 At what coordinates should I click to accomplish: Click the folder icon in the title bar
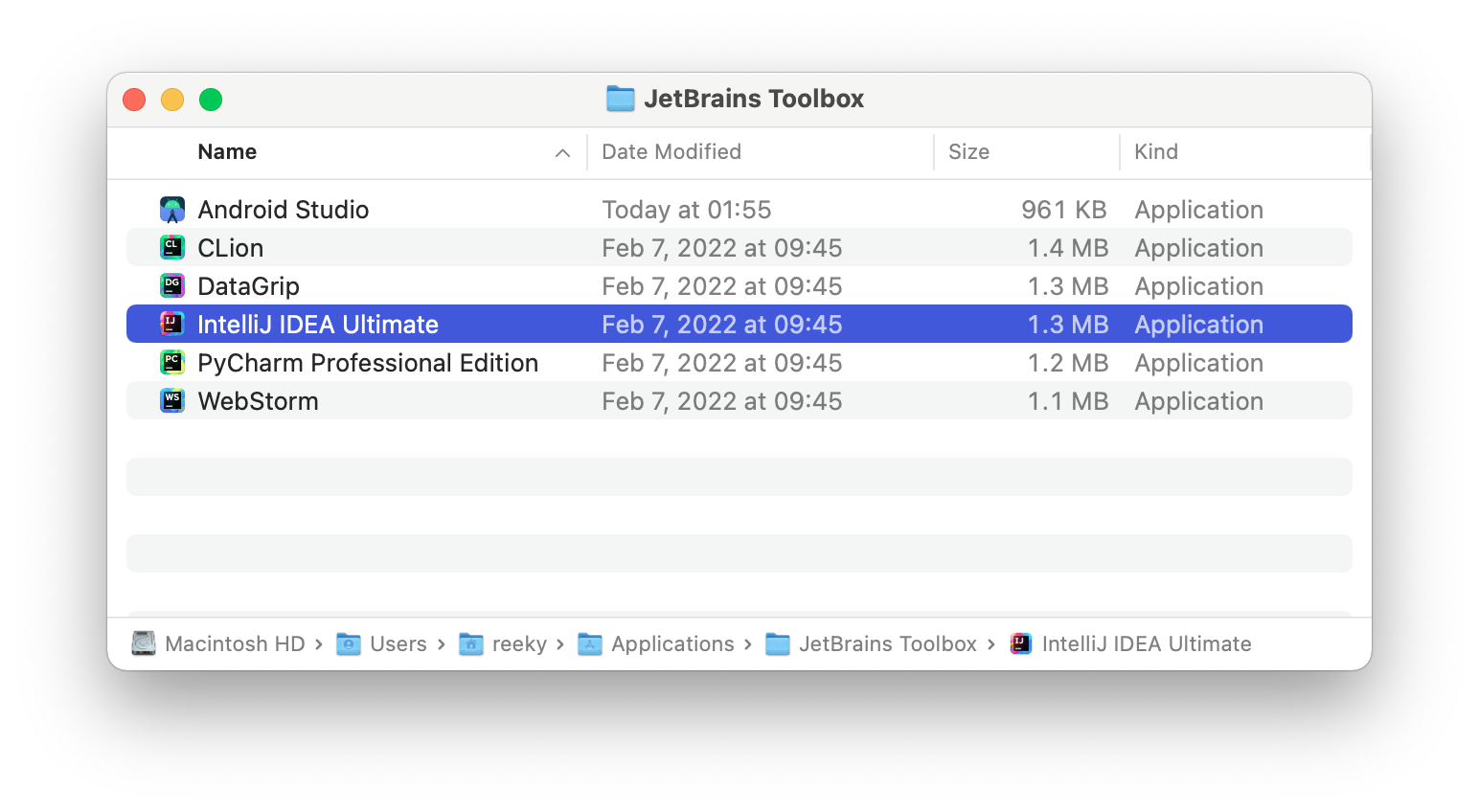(621, 98)
